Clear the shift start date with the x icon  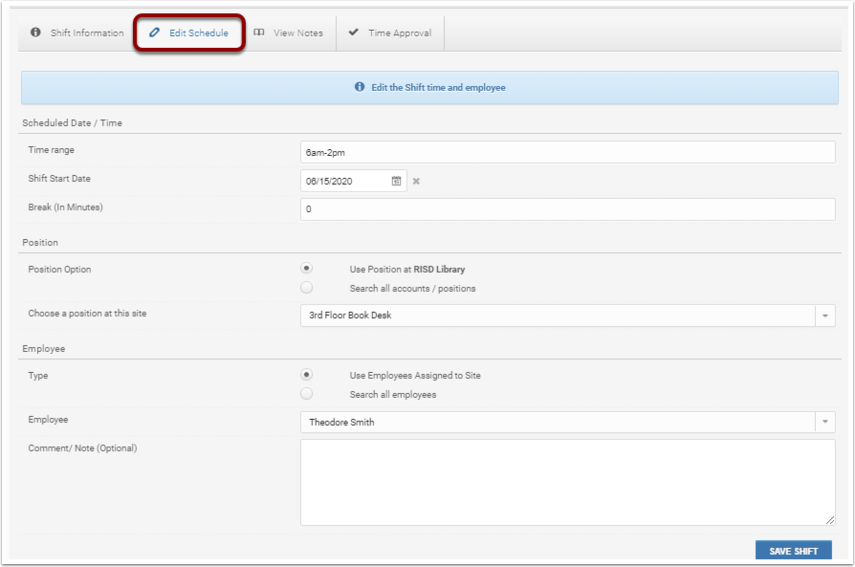pos(416,181)
